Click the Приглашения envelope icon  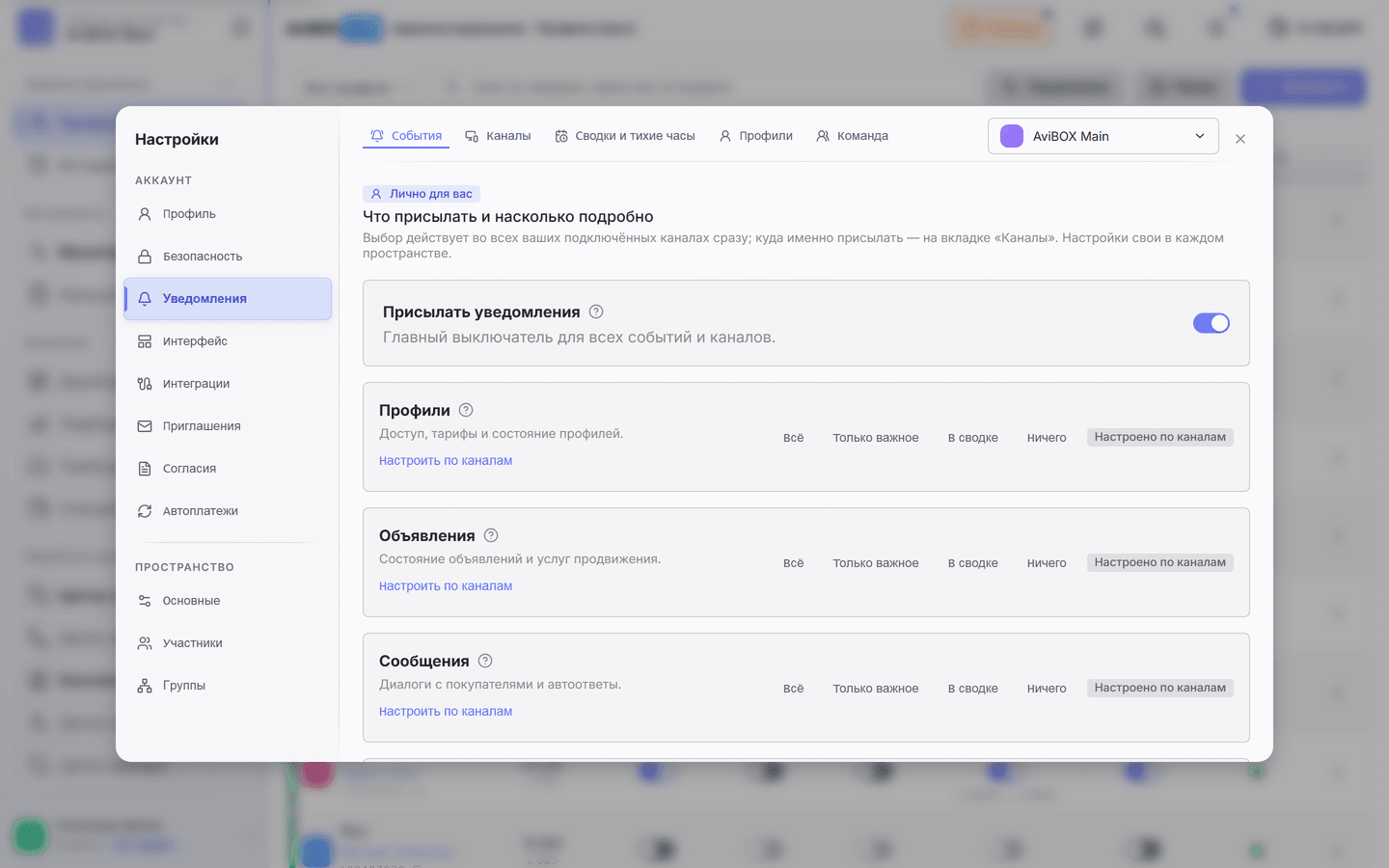[145, 426]
